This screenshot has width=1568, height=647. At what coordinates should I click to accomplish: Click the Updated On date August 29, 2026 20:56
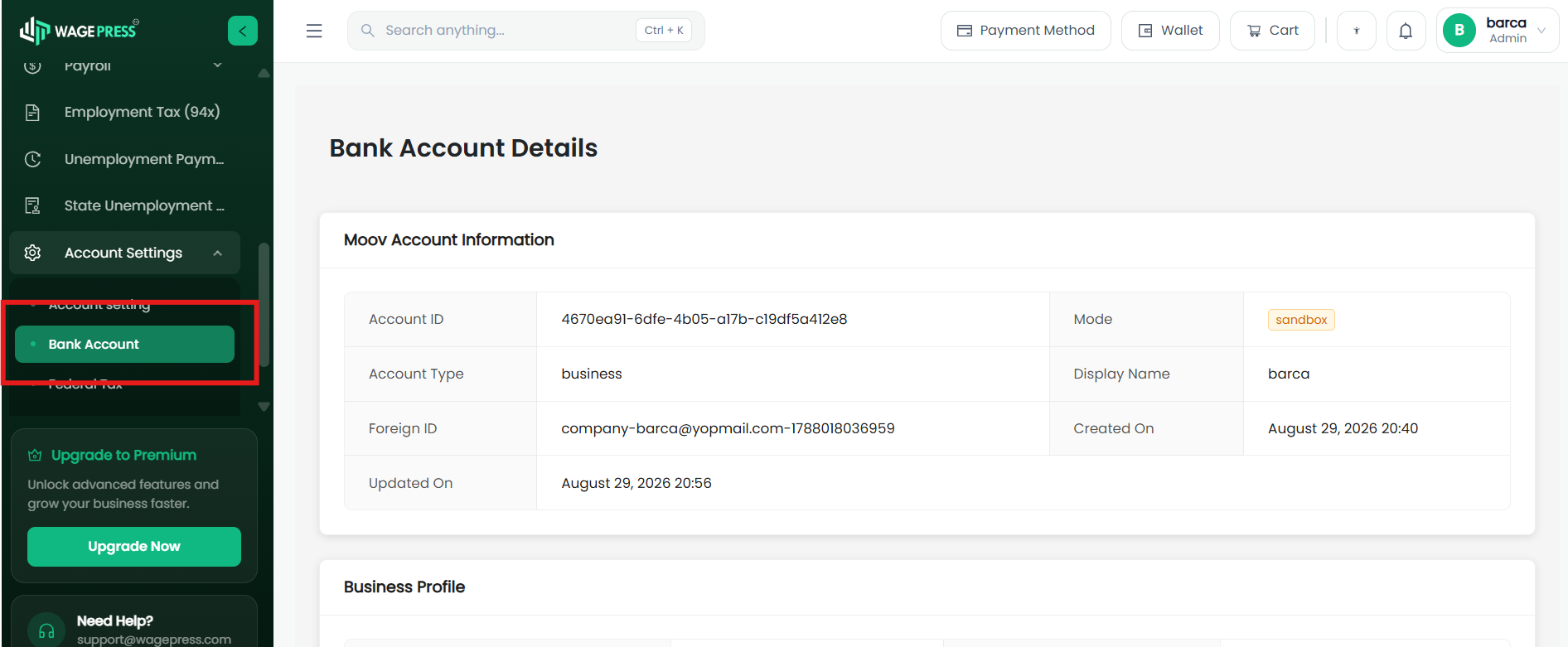point(636,484)
